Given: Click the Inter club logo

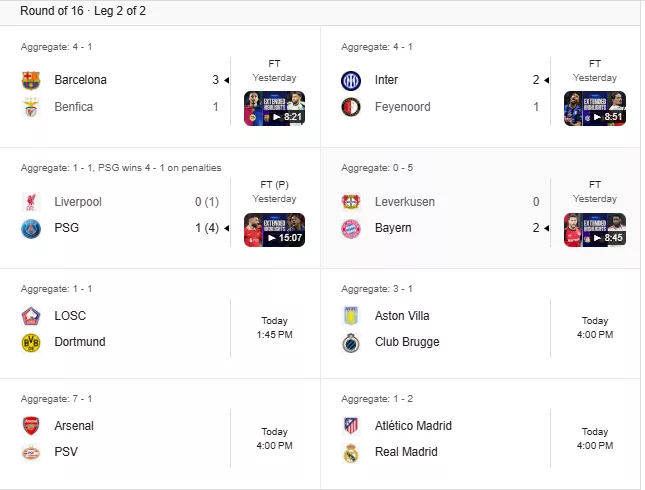Looking at the screenshot, I should click(x=351, y=80).
